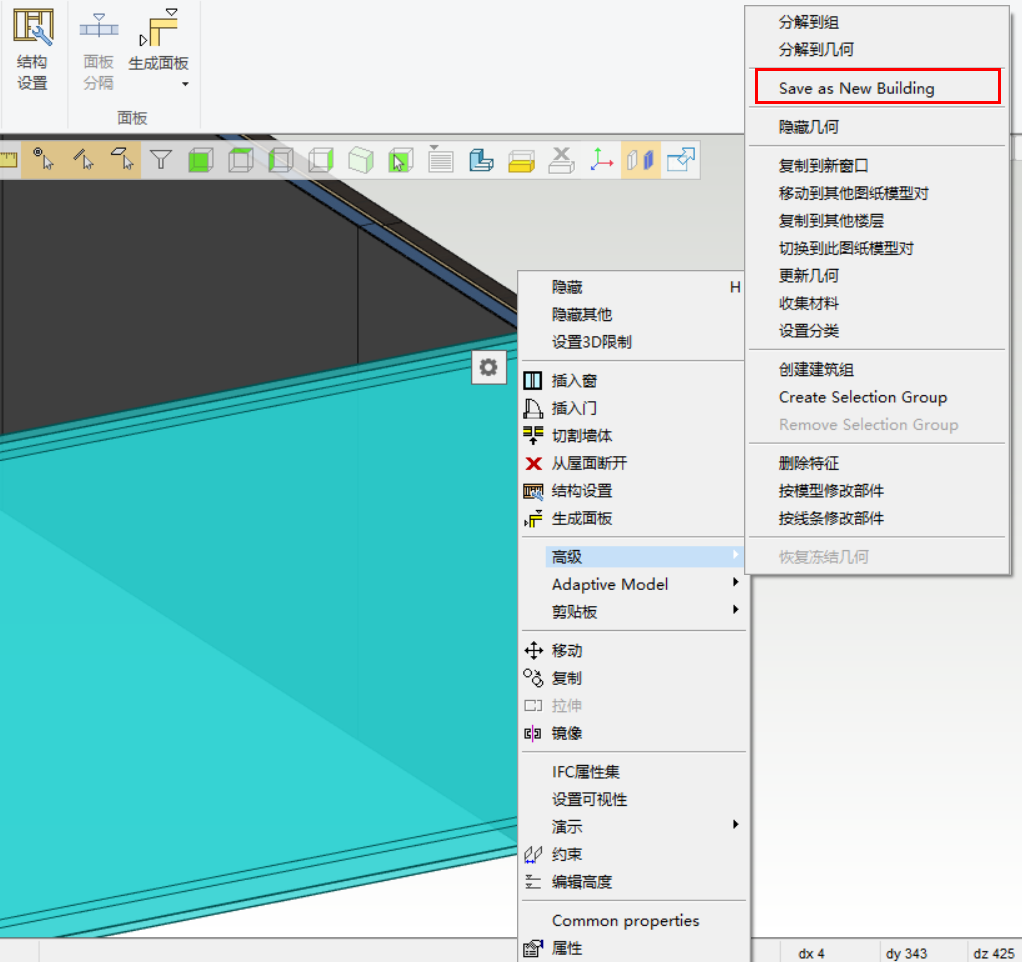The height and width of the screenshot is (962, 1022).
Task: Click the yellow layer box icon
Action: [x=521, y=161]
